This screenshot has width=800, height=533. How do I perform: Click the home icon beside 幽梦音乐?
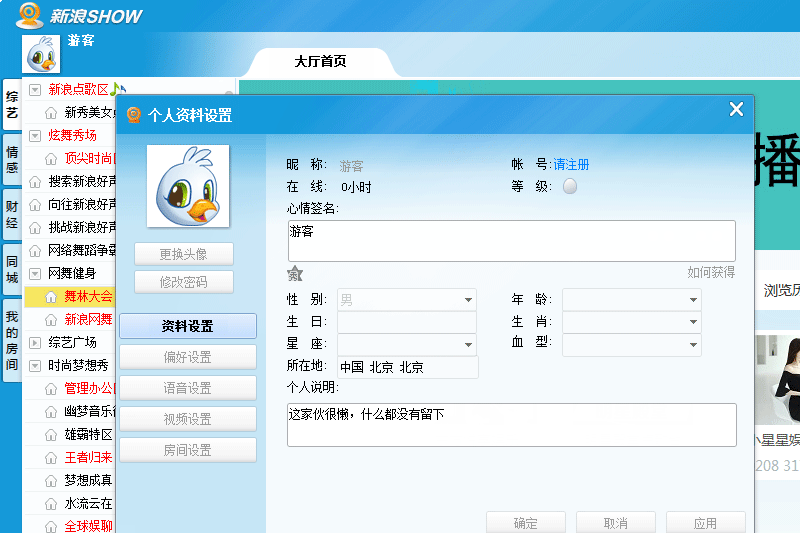[51, 411]
